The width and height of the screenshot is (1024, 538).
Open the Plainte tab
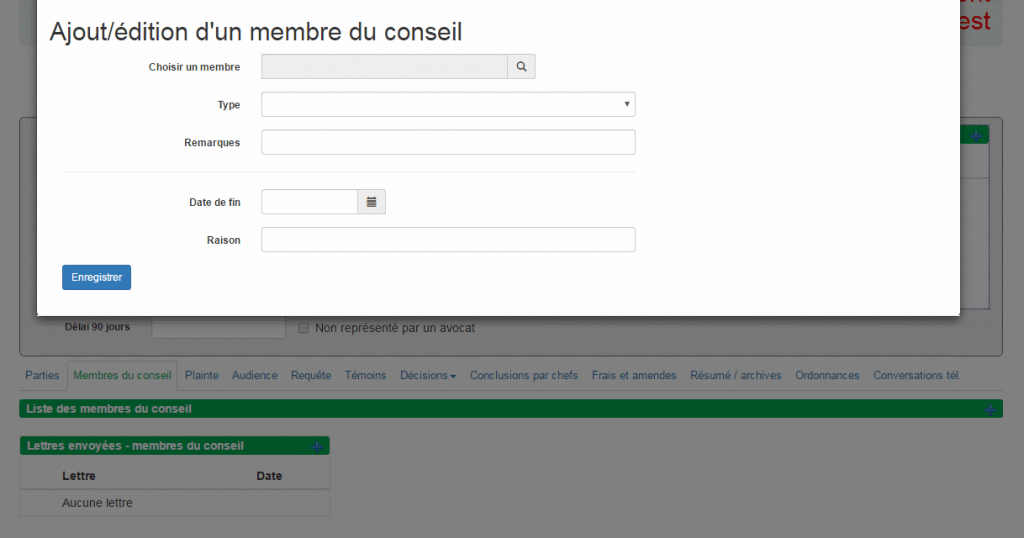coord(202,375)
